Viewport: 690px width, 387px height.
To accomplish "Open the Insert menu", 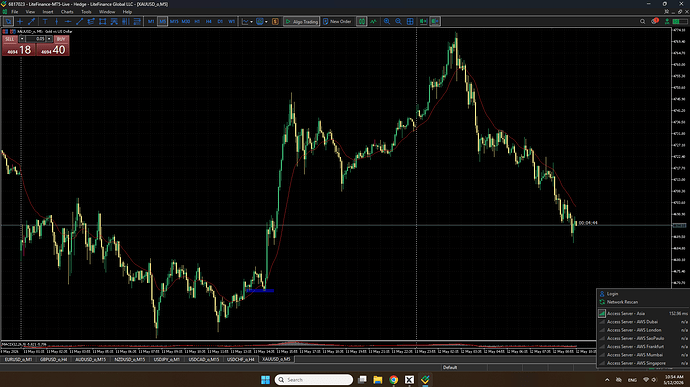I will (48, 12).
